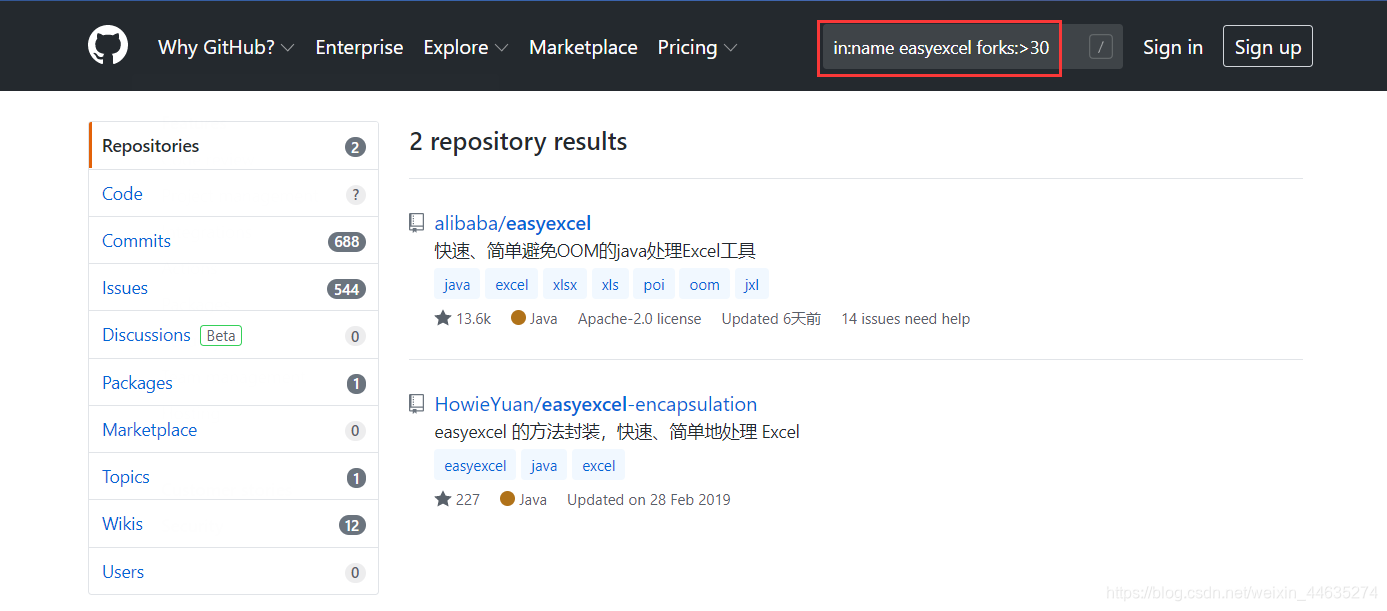
Task: Open the Marketplace nav link
Action: click(x=583, y=47)
